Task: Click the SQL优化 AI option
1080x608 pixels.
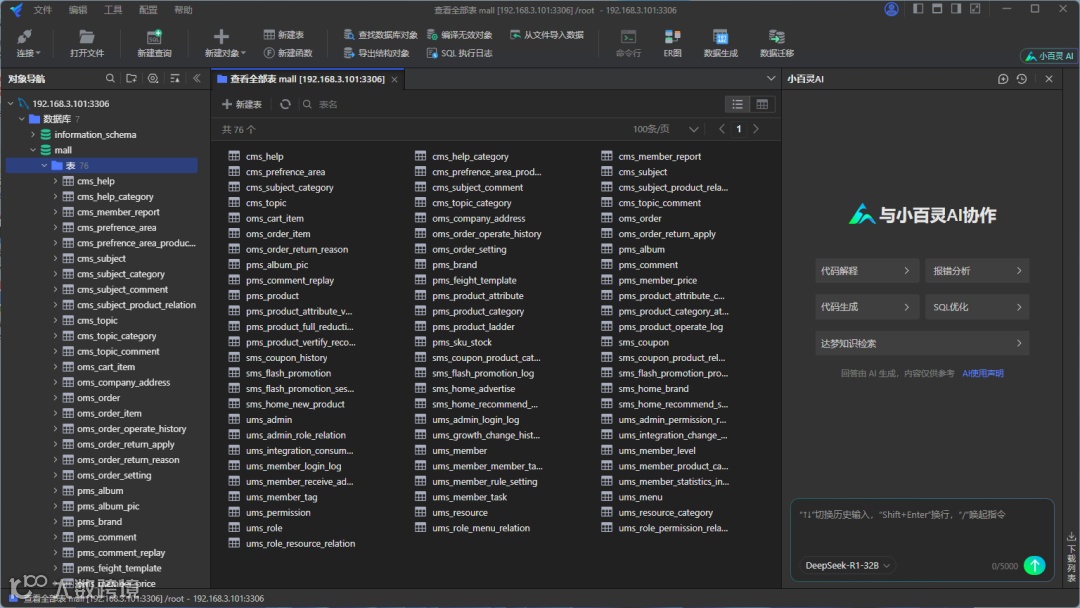Action: pyautogui.click(x=977, y=307)
